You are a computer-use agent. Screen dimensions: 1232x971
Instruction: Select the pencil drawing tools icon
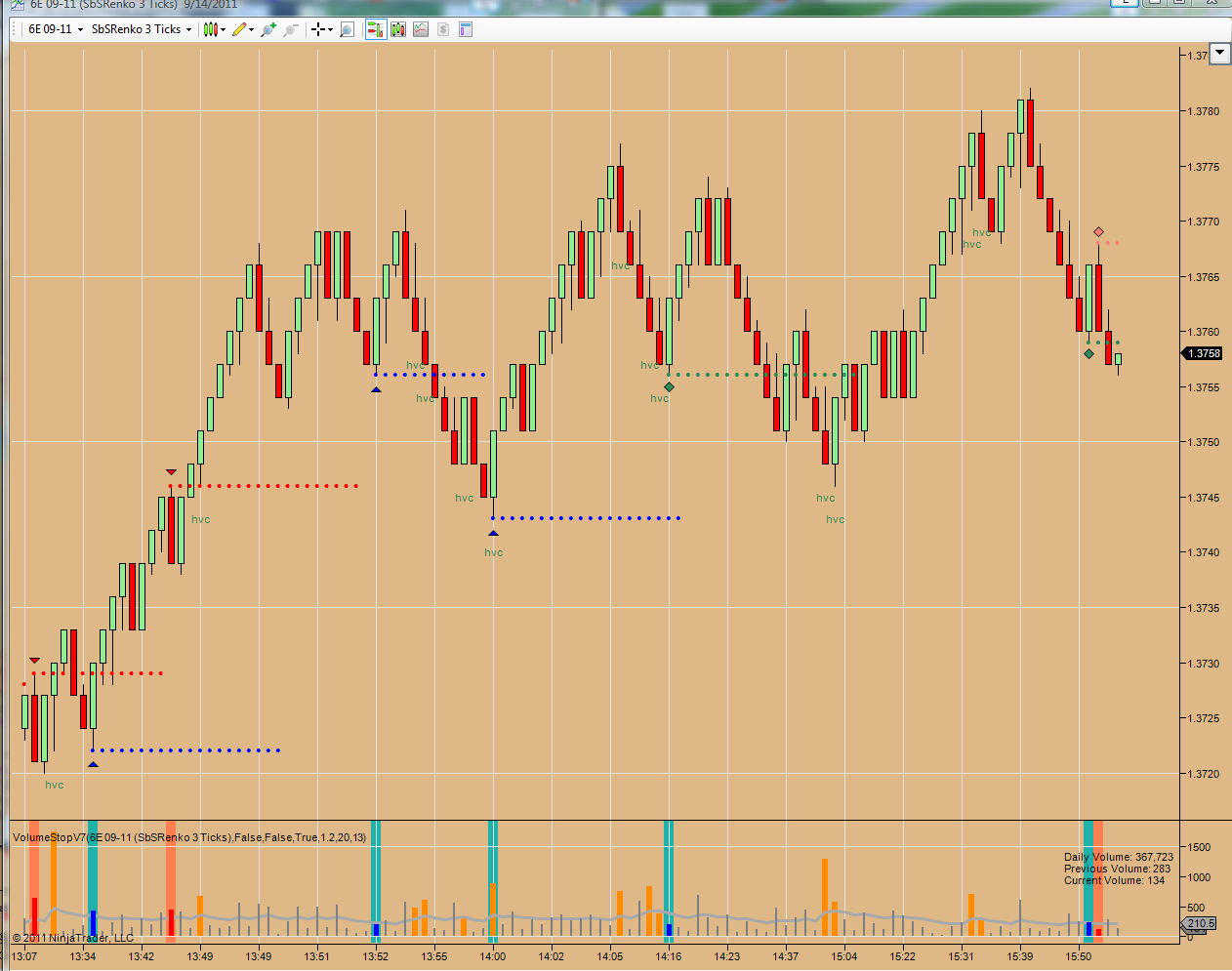(x=239, y=29)
